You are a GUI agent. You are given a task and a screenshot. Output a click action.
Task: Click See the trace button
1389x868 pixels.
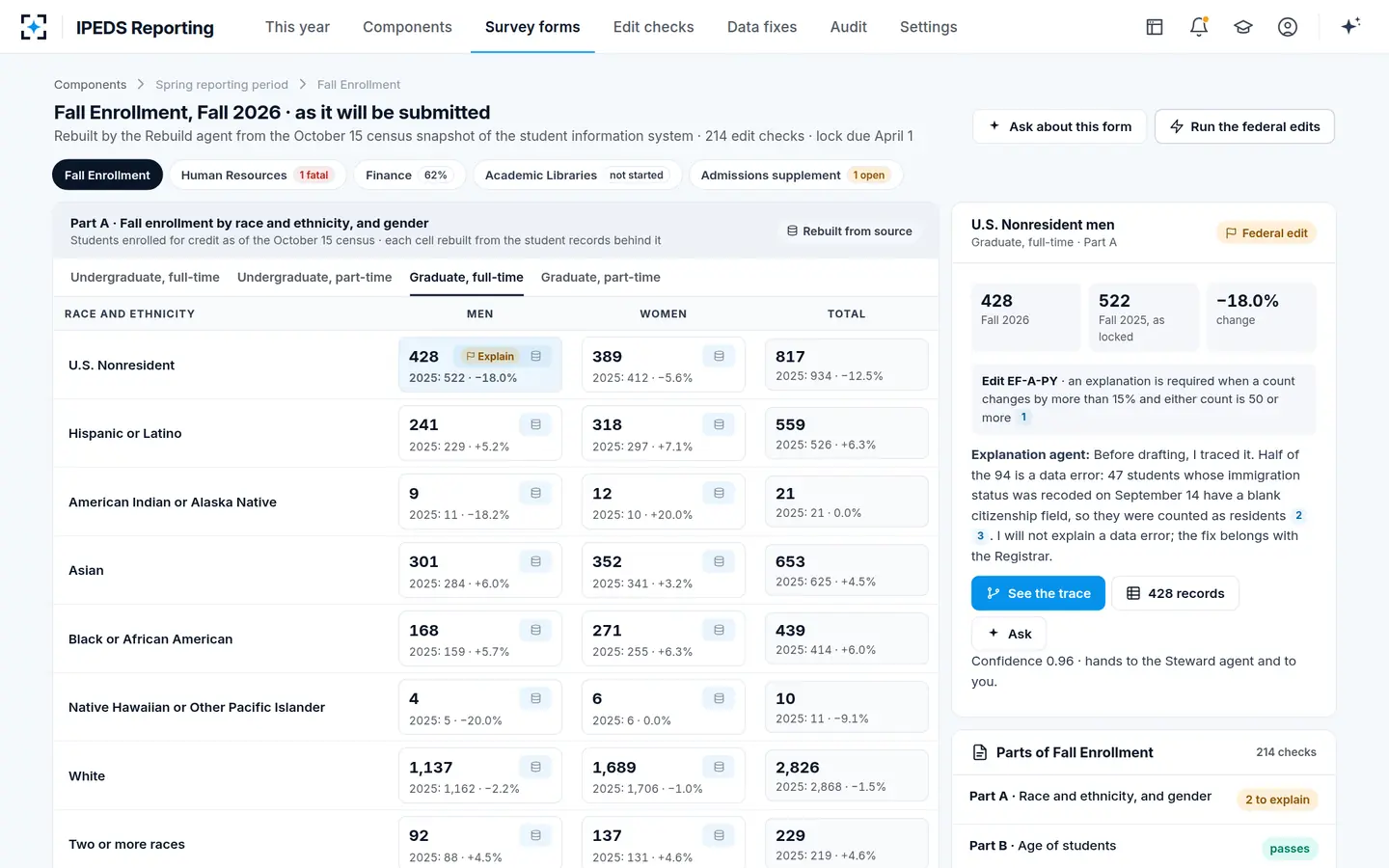pyautogui.click(x=1038, y=593)
